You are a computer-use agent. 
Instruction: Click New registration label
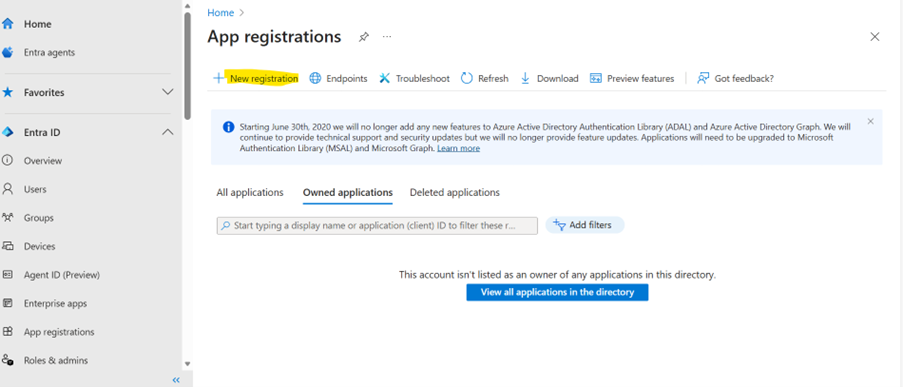pyautogui.click(x=264, y=78)
